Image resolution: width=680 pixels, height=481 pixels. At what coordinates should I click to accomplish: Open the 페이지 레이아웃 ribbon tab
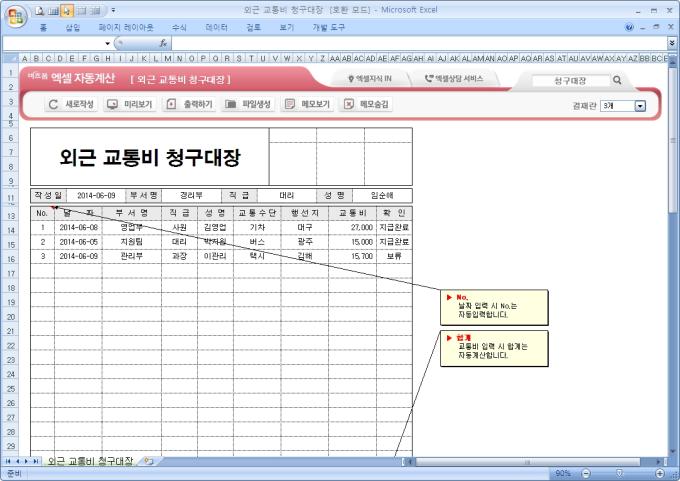point(126,27)
